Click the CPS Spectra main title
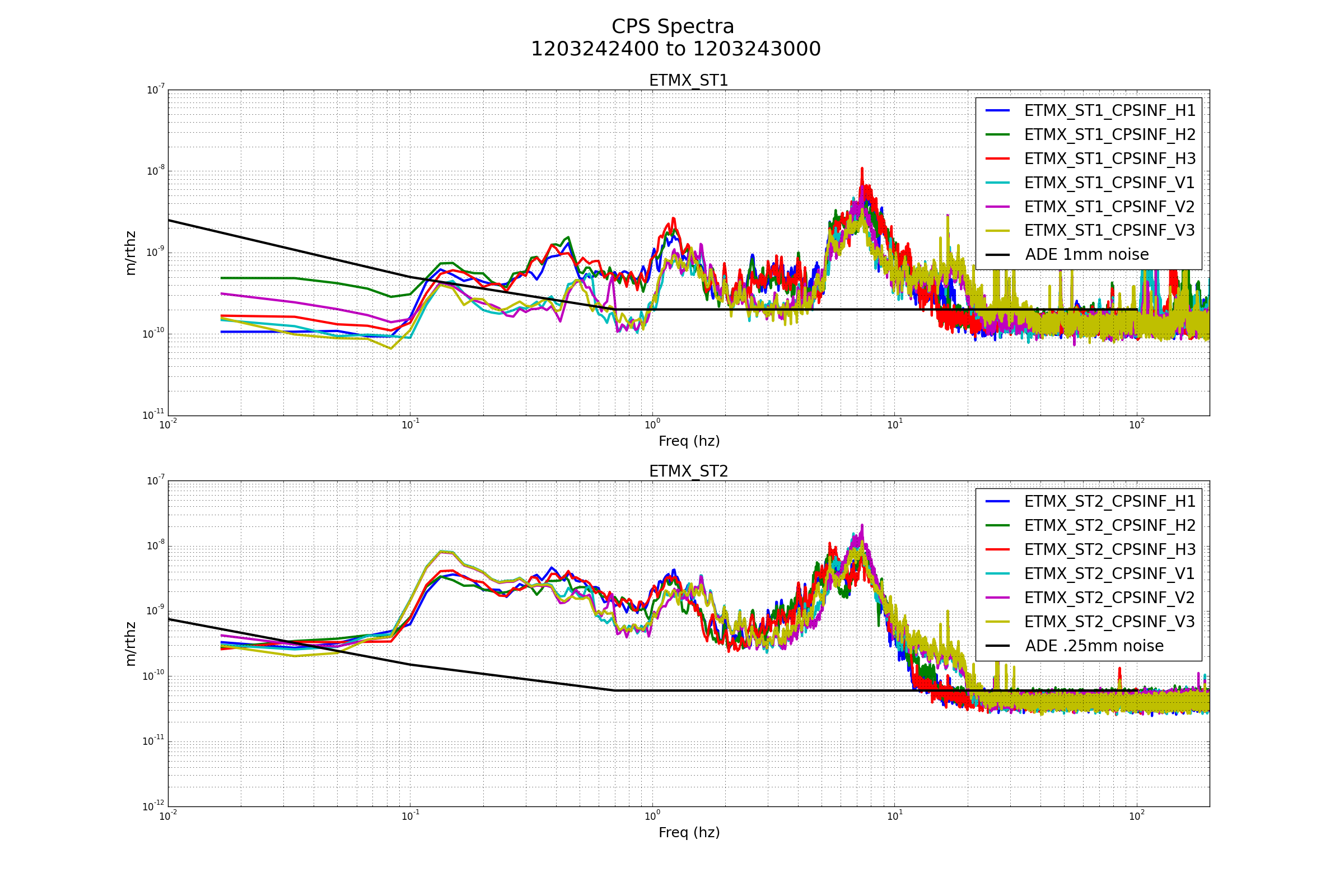Viewport: 1344px width, 896px height. pyautogui.click(x=673, y=27)
